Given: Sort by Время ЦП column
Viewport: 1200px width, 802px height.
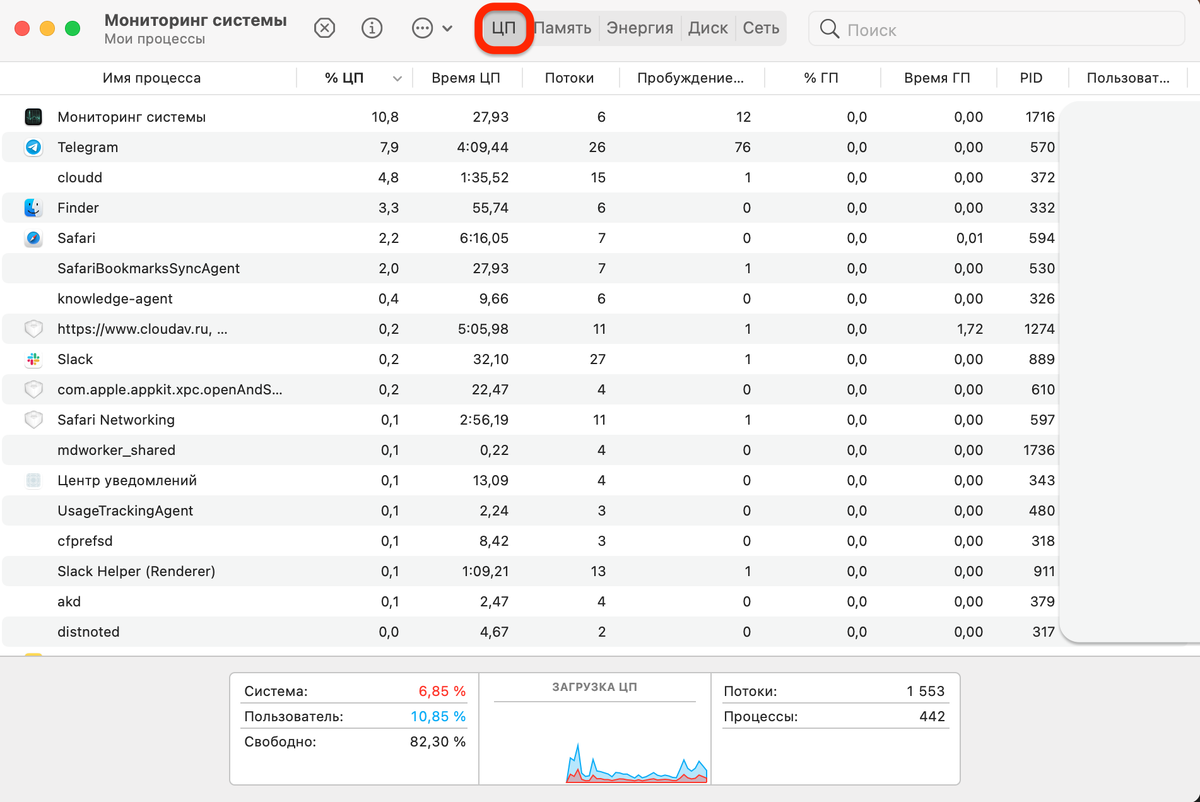Looking at the screenshot, I should [x=465, y=78].
